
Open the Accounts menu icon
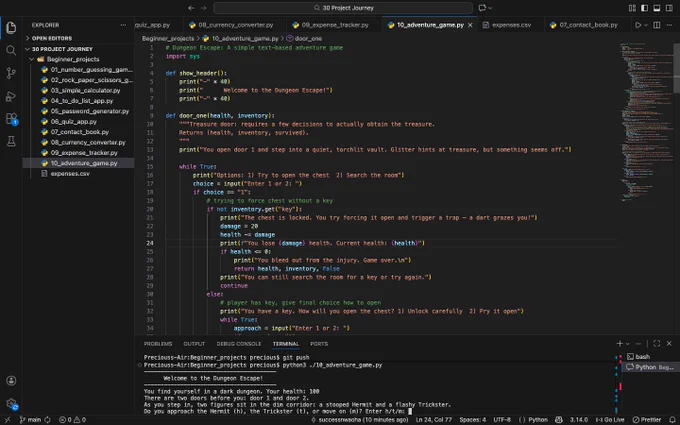pos(11,380)
